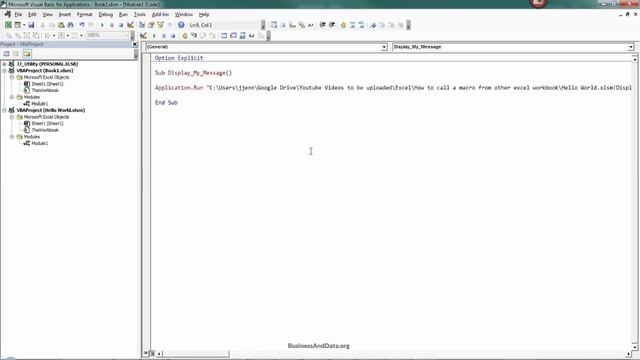
Task: Click the Design Mode icon in the Standard toolbar
Action: tap(130, 25)
